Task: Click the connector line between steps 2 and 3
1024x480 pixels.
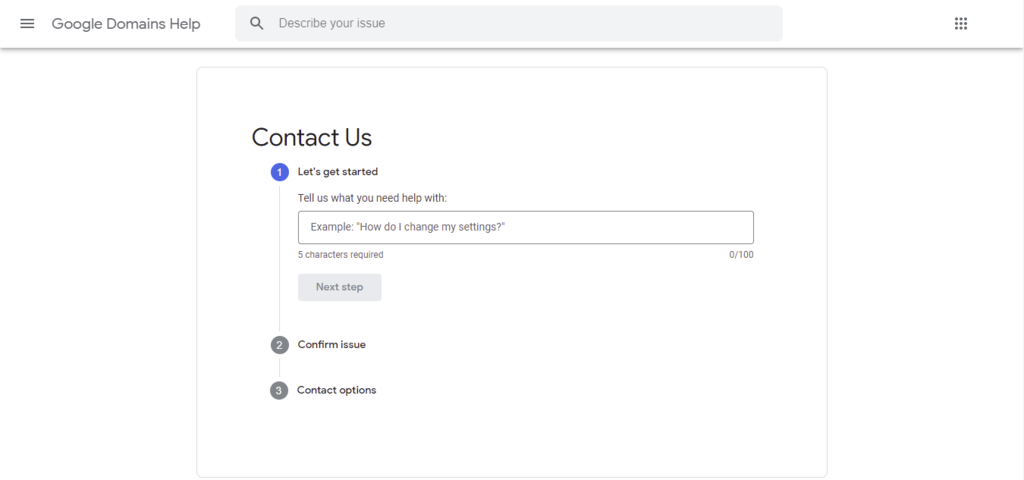Action: (x=280, y=367)
